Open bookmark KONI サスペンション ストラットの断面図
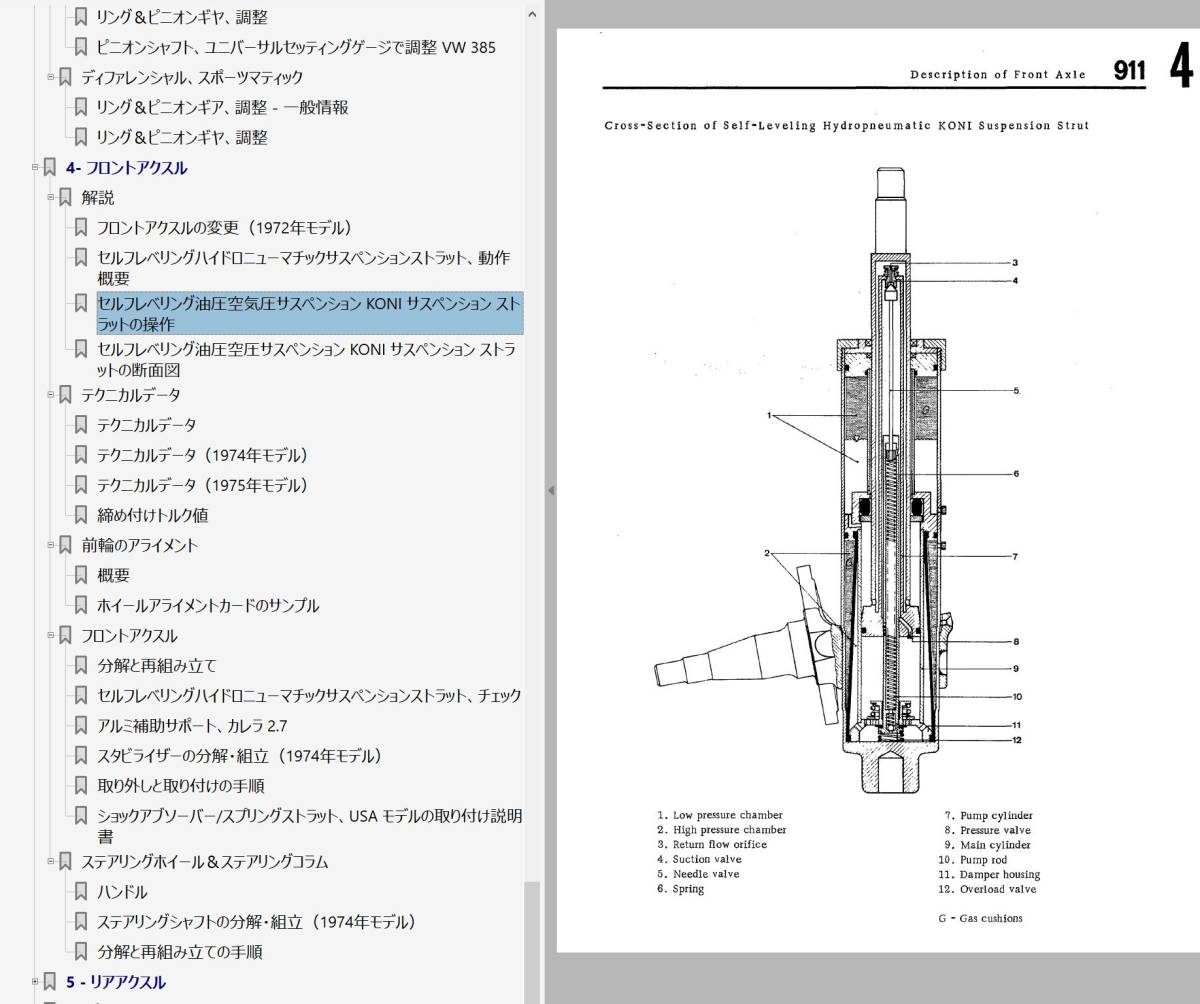This screenshot has width=1200, height=1004. tap(307, 360)
